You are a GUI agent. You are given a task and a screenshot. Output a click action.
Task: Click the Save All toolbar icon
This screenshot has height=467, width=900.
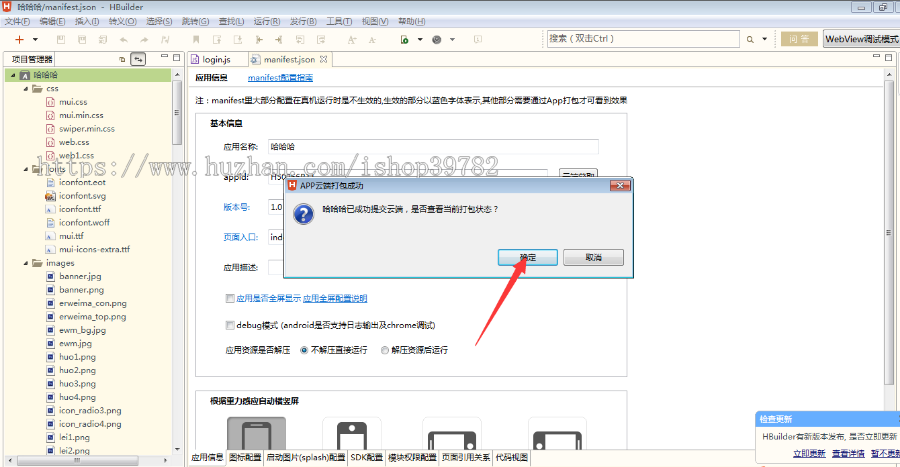(x=82, y=40)
